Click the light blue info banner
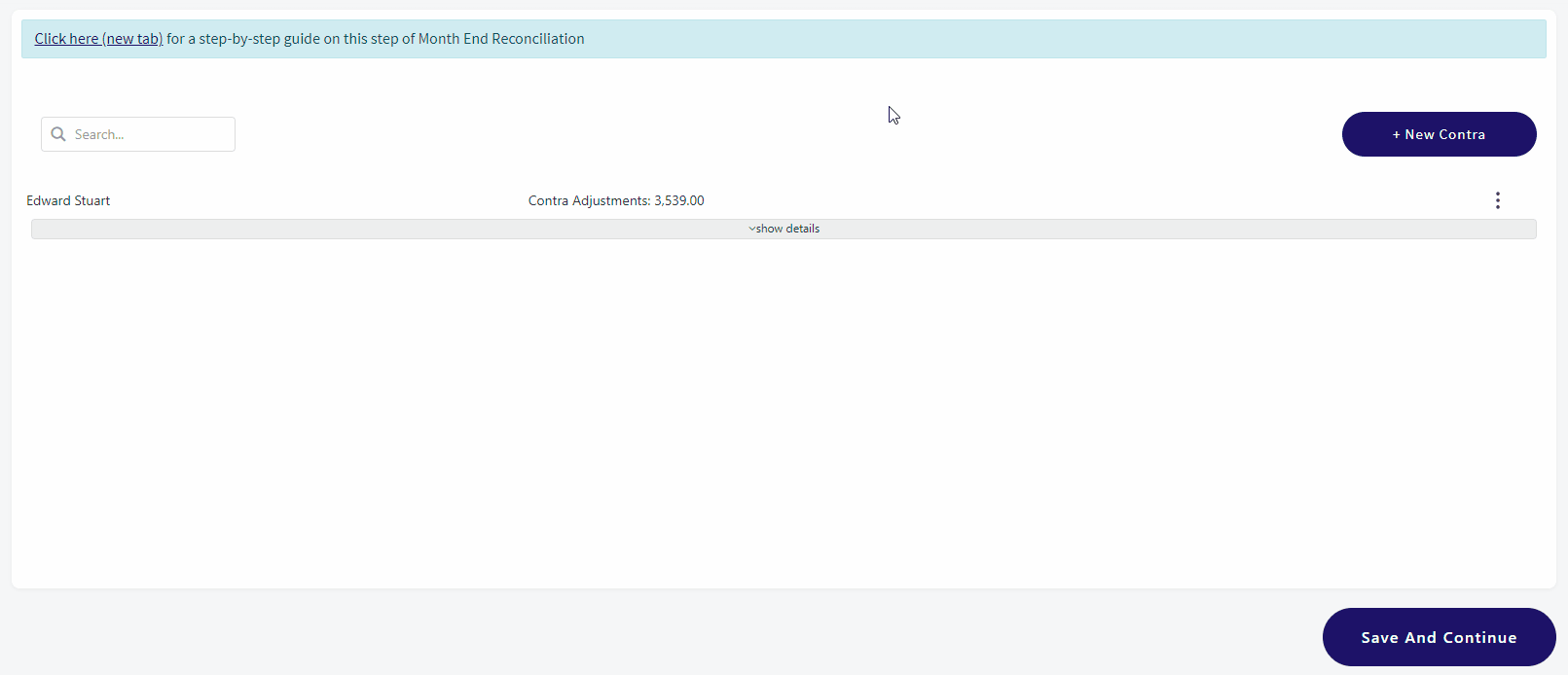 coord(784,39)
